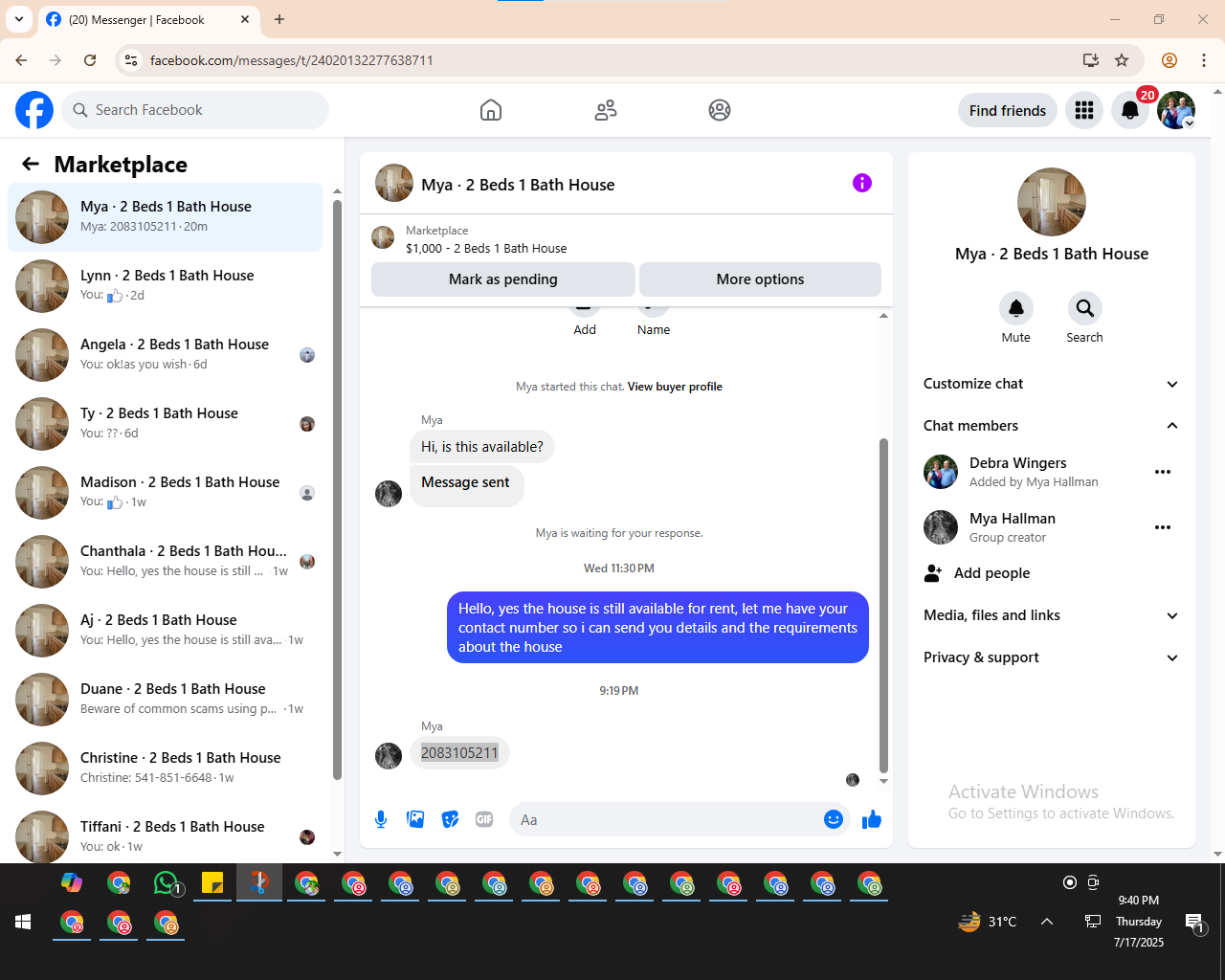Select the Madison conversation

(165, 493)
